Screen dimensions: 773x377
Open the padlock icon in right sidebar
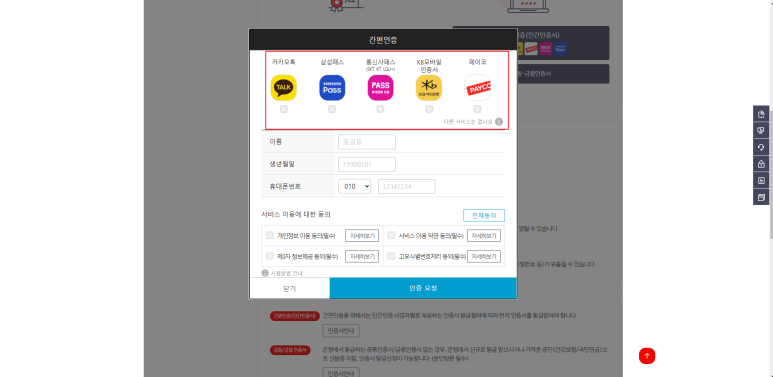[x=761, y=164]
